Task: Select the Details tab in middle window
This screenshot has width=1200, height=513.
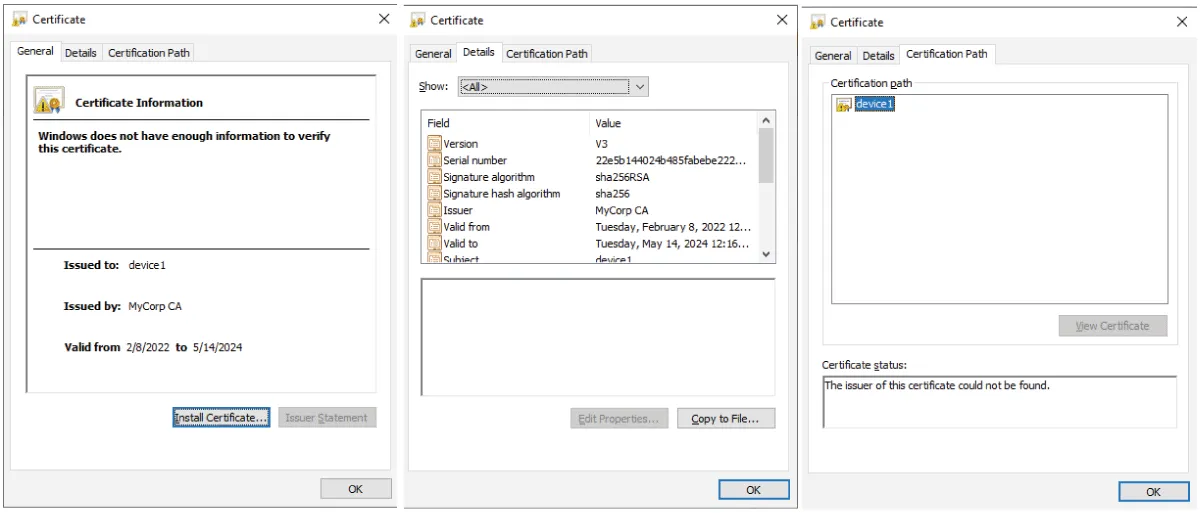Action: tap(479, 52)
